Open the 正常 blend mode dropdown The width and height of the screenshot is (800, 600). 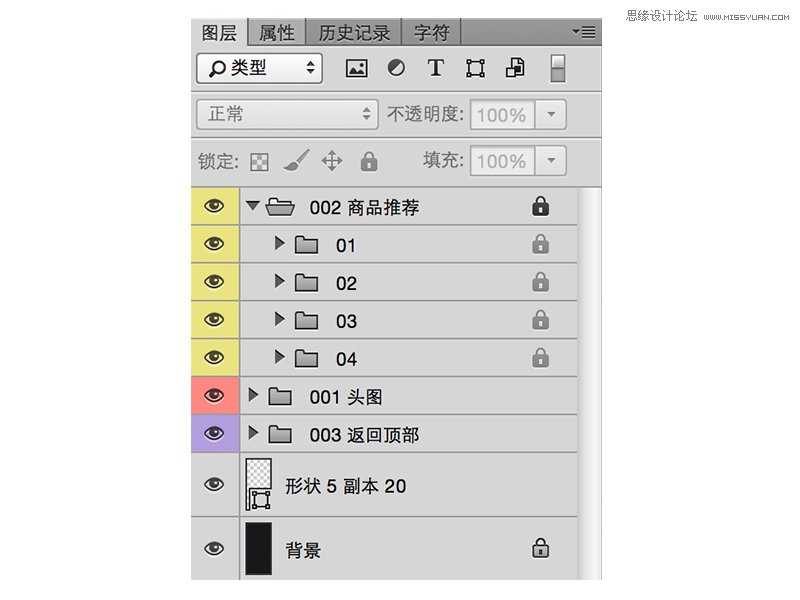click(287, 114)
